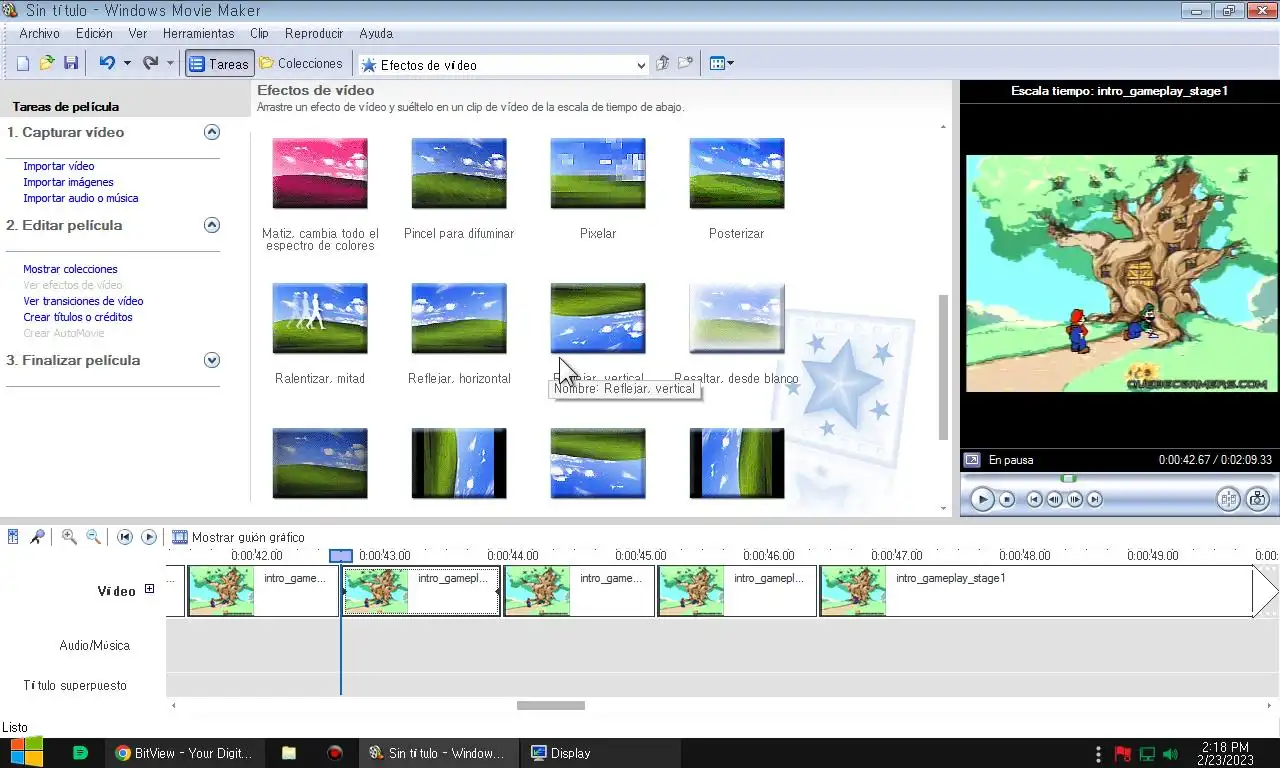Click the Importar vídeo link
Viewport: 1280px width, 768px height.
click(59, 166)
